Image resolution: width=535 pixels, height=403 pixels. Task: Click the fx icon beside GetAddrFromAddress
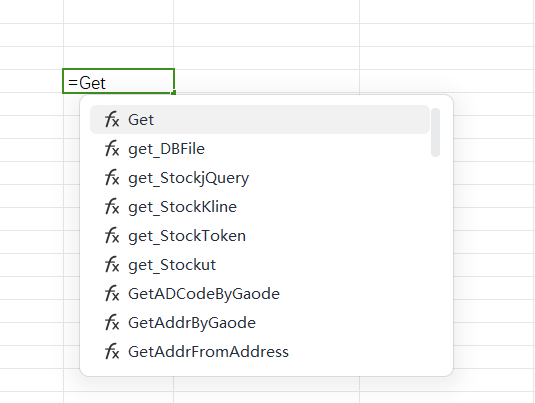[112, 351]
